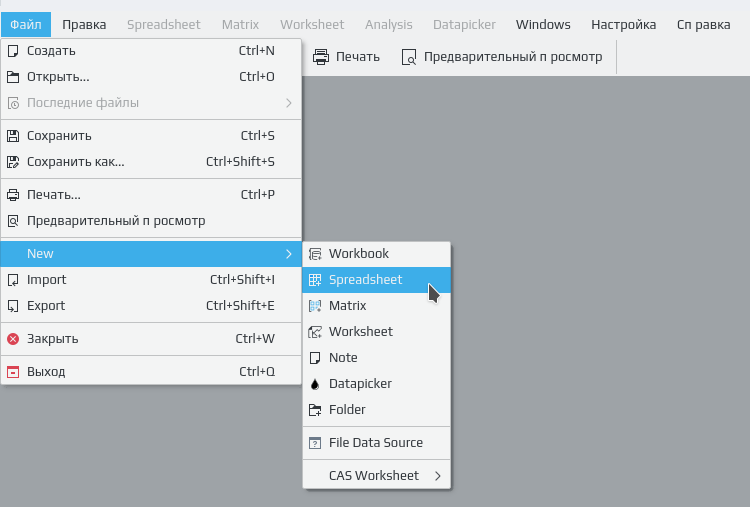Open the Windows menu
750x507 pixels.
[543, 24]
